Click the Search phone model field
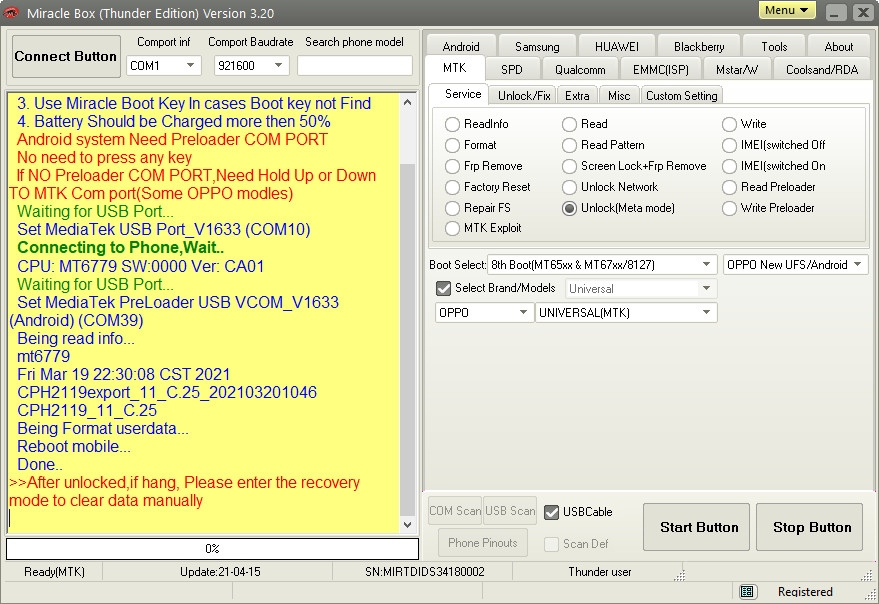The height and width of the screenshot is (604, 879). [354, 66]
